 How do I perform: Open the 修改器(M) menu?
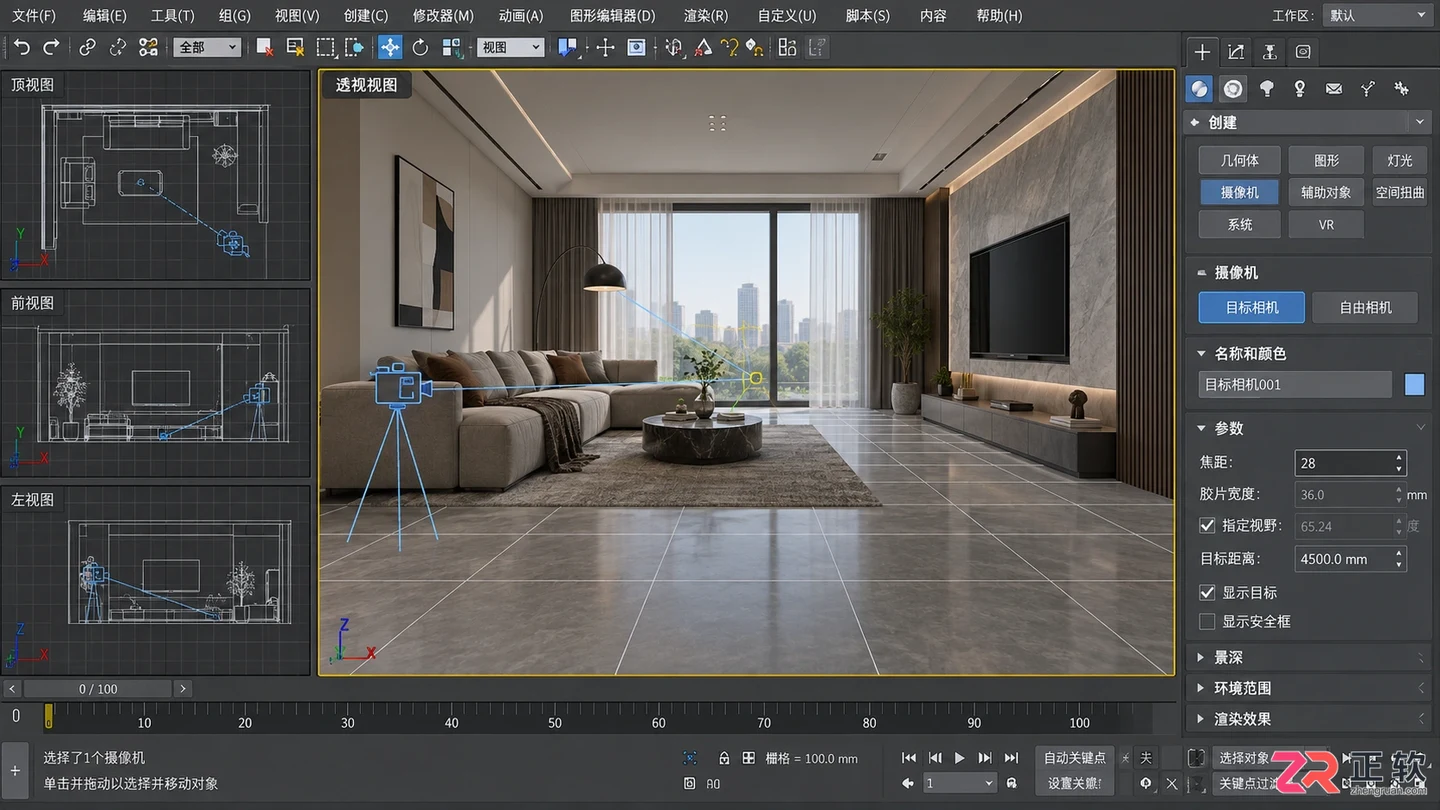[443, 16]
